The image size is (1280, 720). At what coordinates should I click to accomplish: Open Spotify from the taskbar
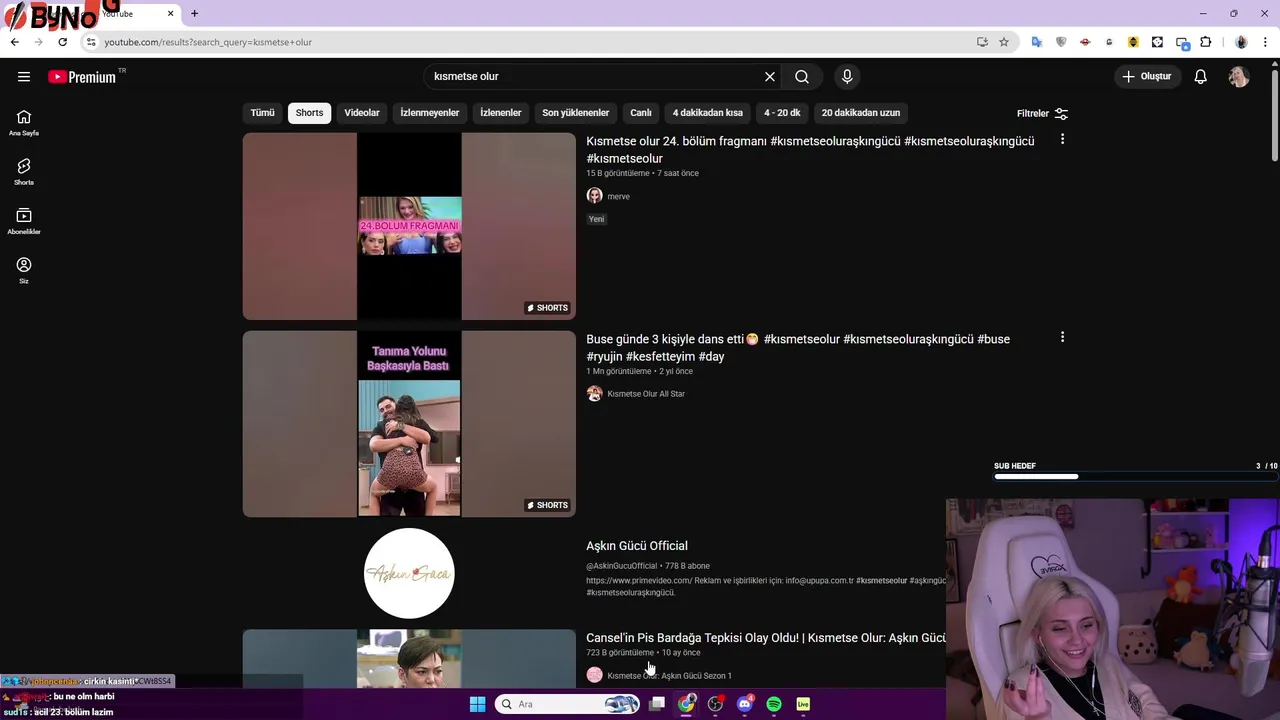(774, 704)
